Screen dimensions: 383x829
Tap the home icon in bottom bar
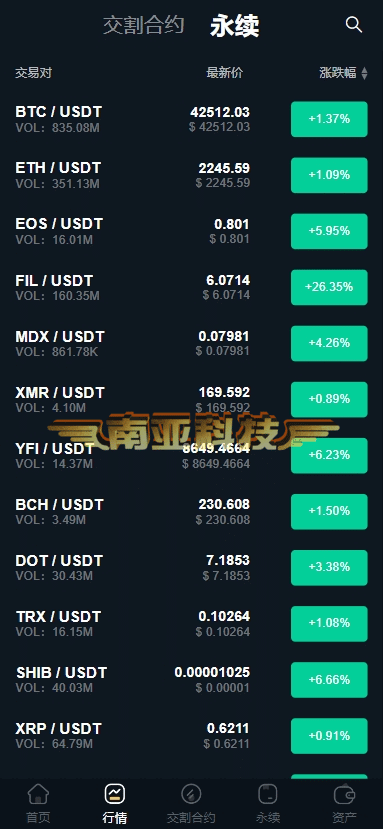tap(38, 794)
